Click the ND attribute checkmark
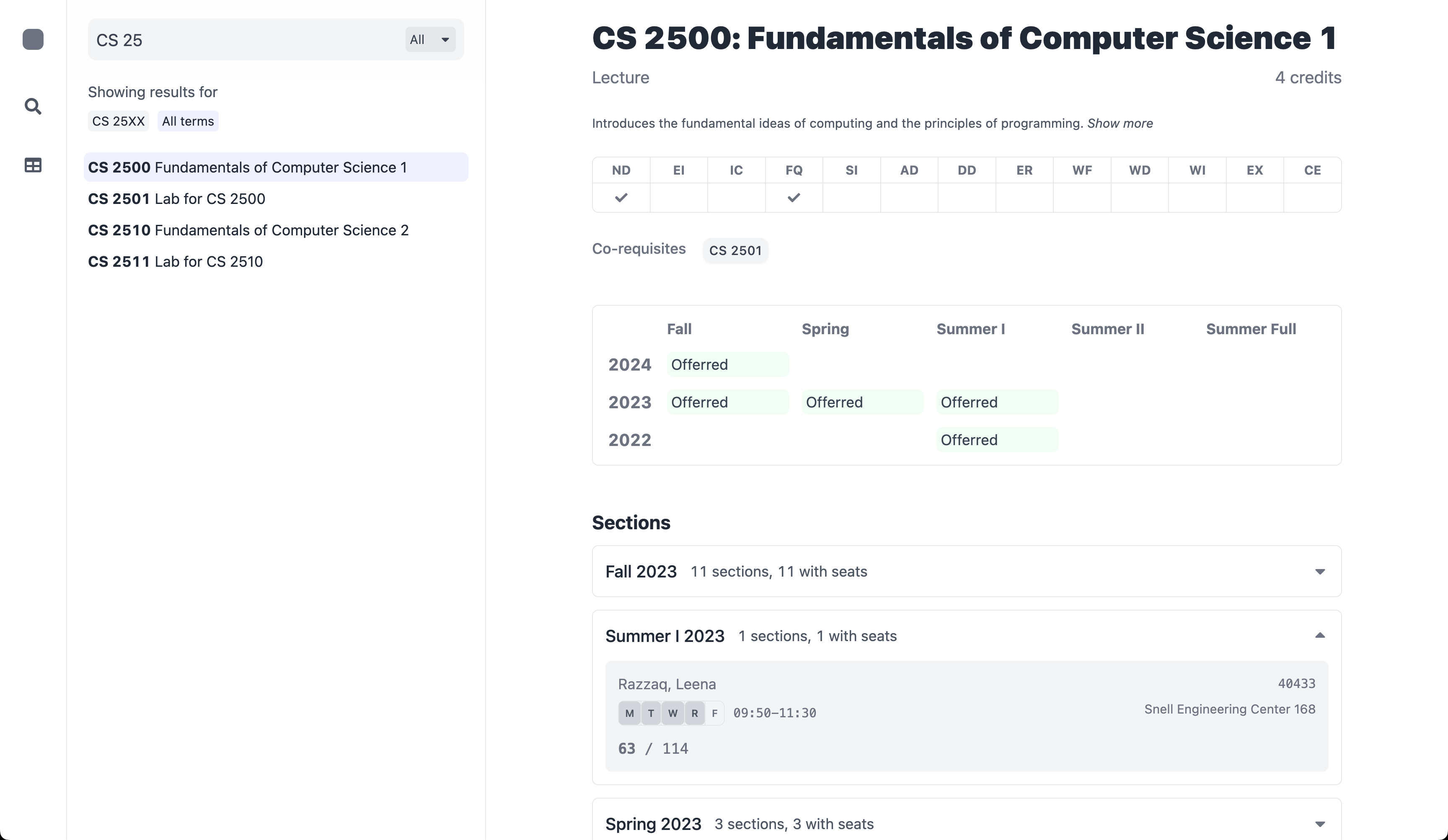1448x840 pixels. click(x=621, y=198)
